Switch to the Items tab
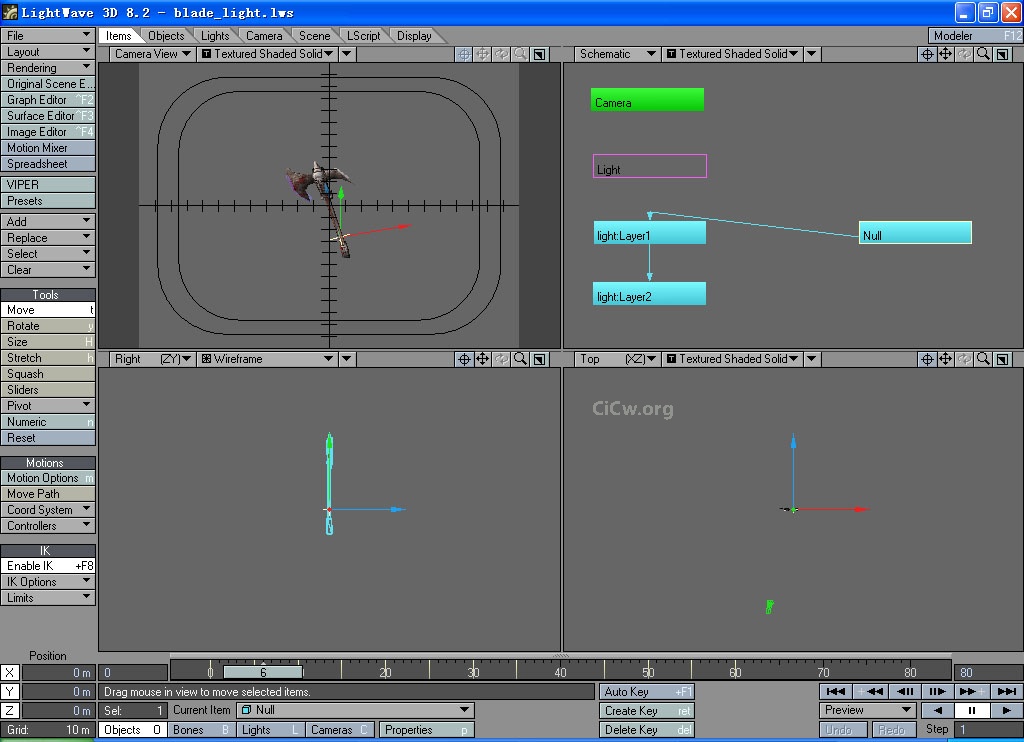 [119, 36]
